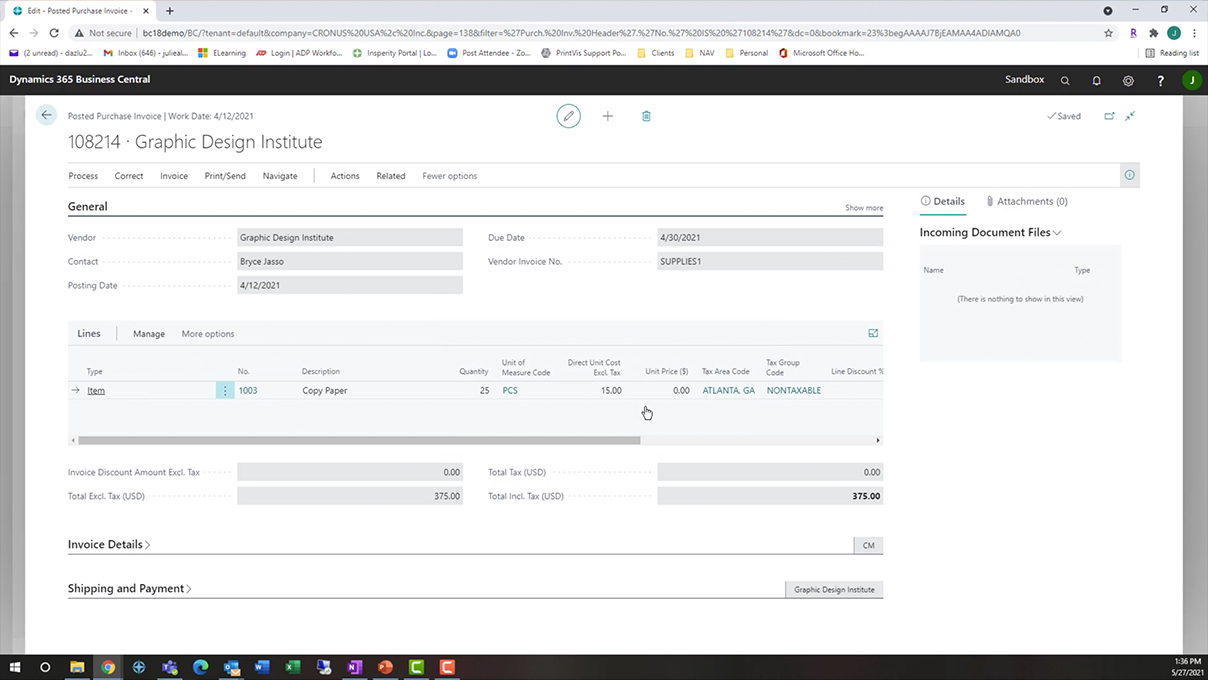Expand the Invoice Details section
This screenshot has height=680, width=1208.
pyautogui.click(x=109, y=545)
